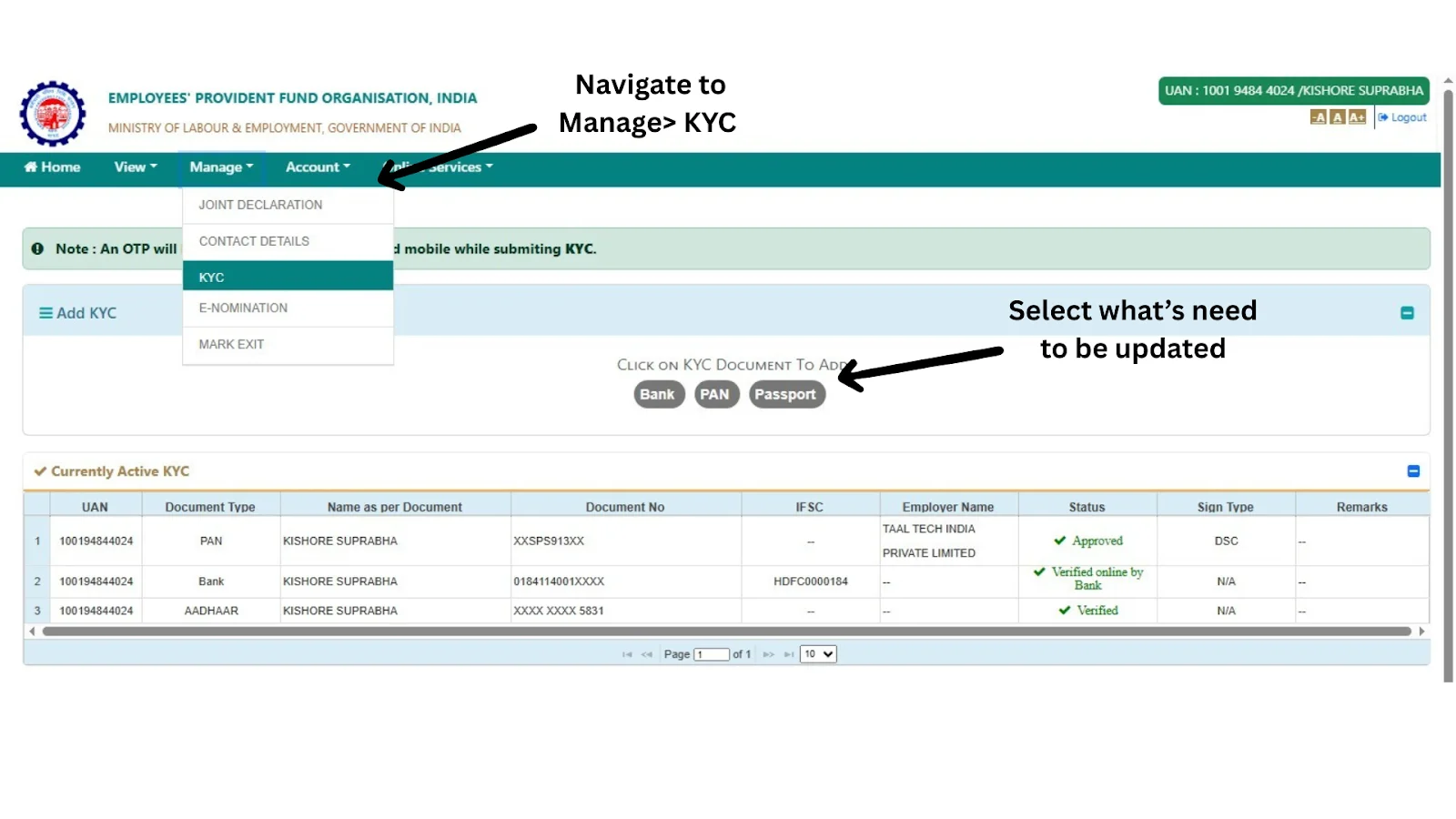Decrease font size using the -A icon

tap(1317, 116)
